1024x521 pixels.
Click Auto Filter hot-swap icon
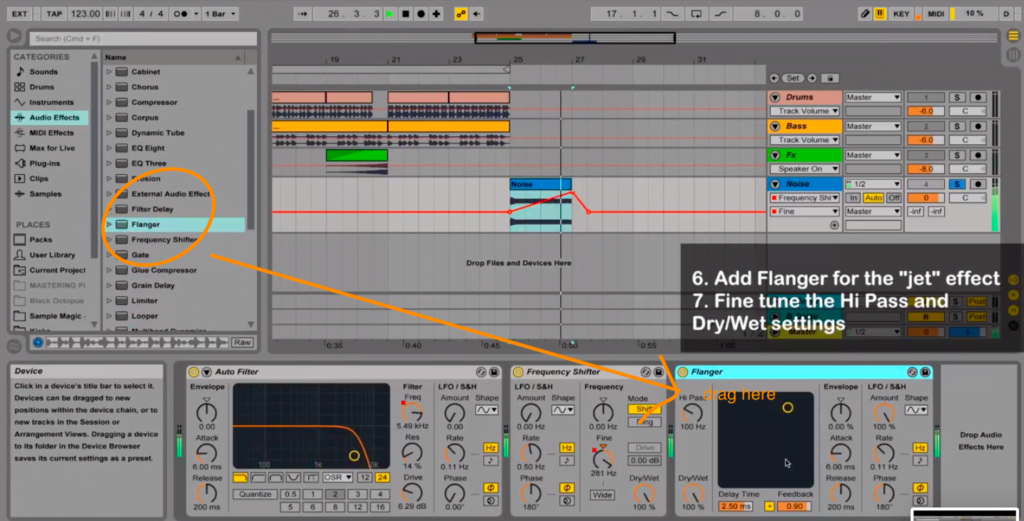(481, 372)
